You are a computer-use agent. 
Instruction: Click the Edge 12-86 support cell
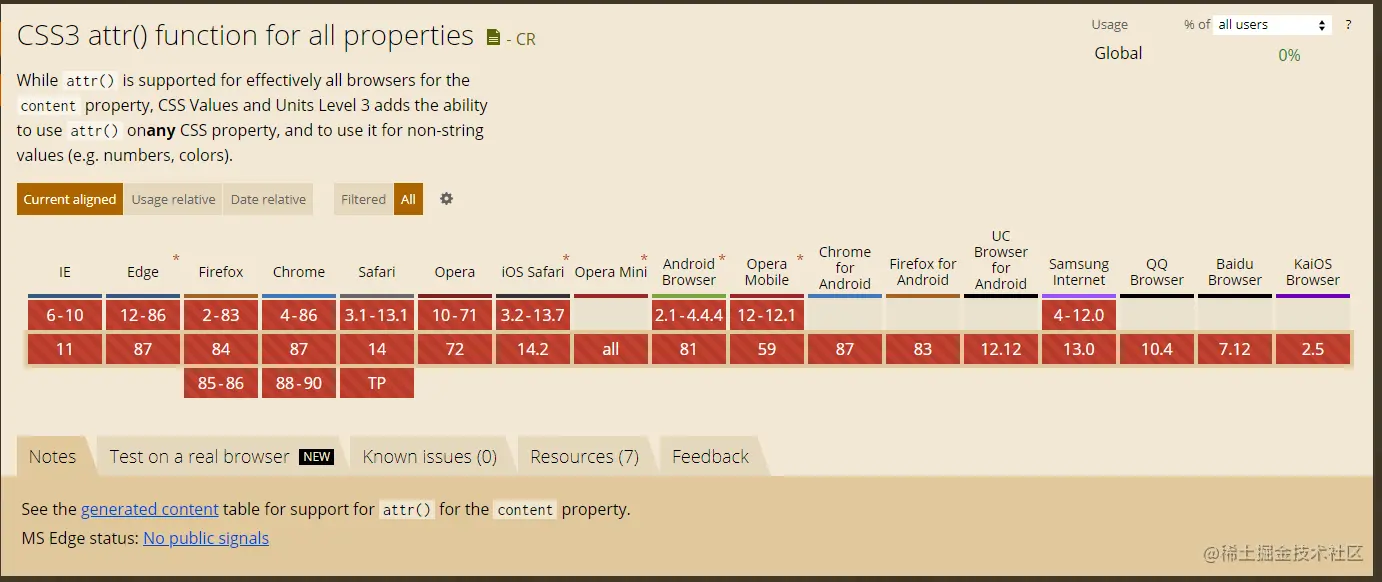143,315
